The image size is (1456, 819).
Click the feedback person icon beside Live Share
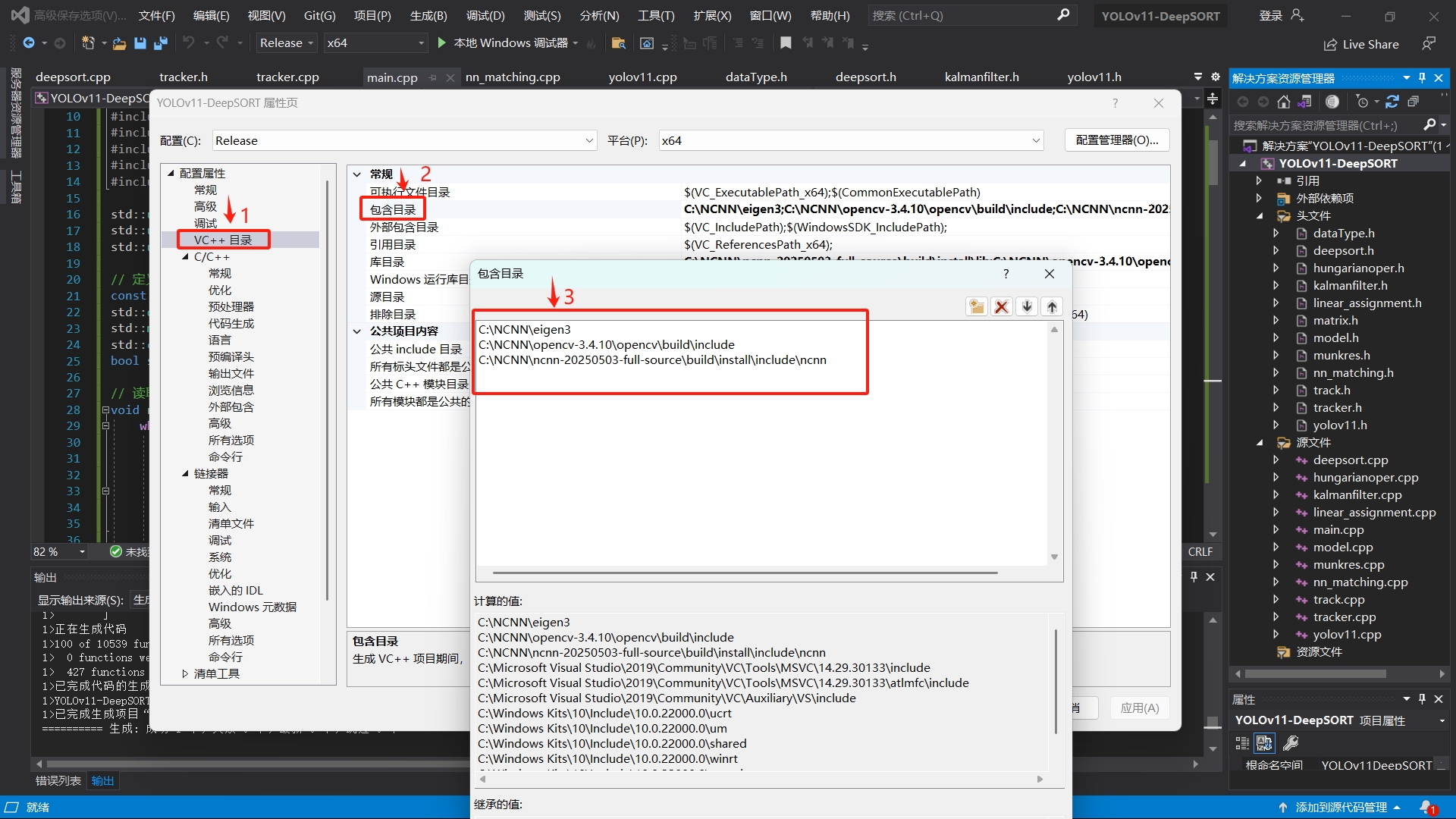coord(1429,44)
